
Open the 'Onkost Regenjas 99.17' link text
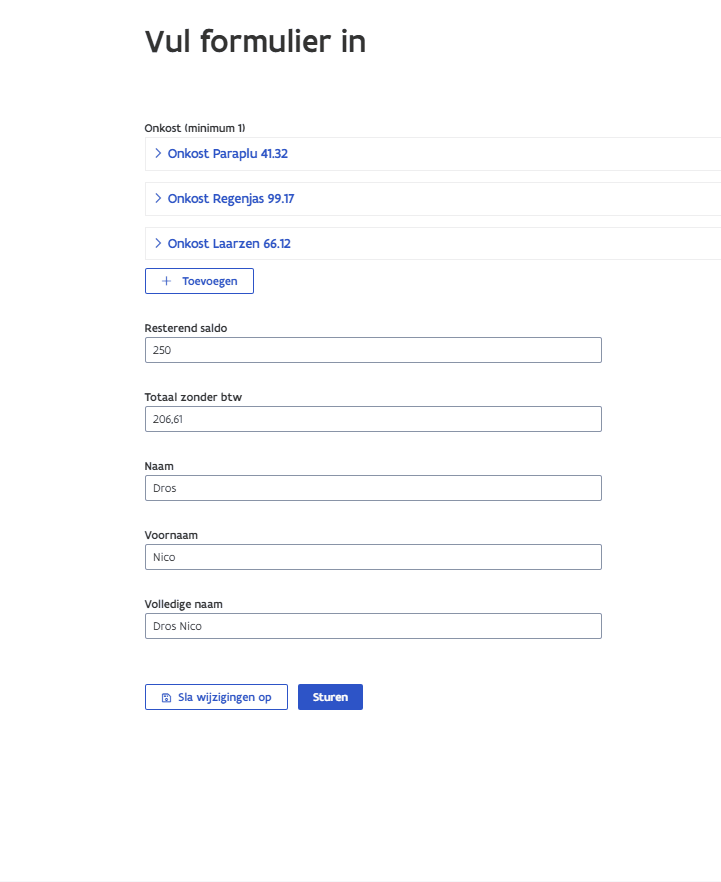click(231, 199)
